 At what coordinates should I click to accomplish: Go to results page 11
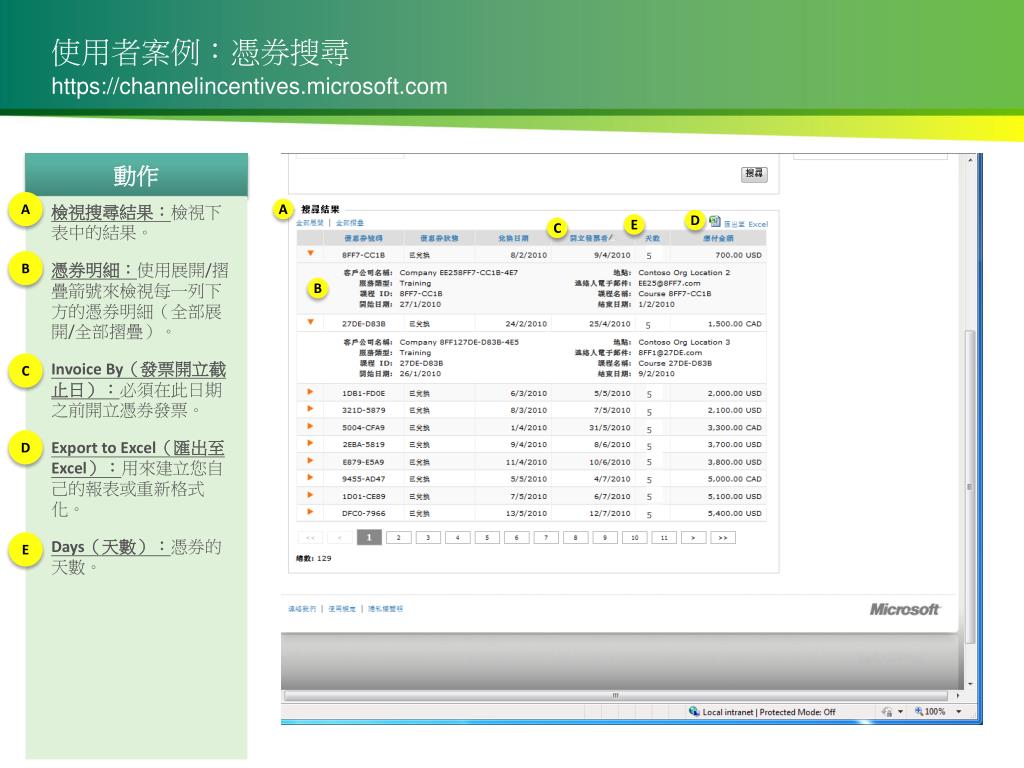(664, 537)
